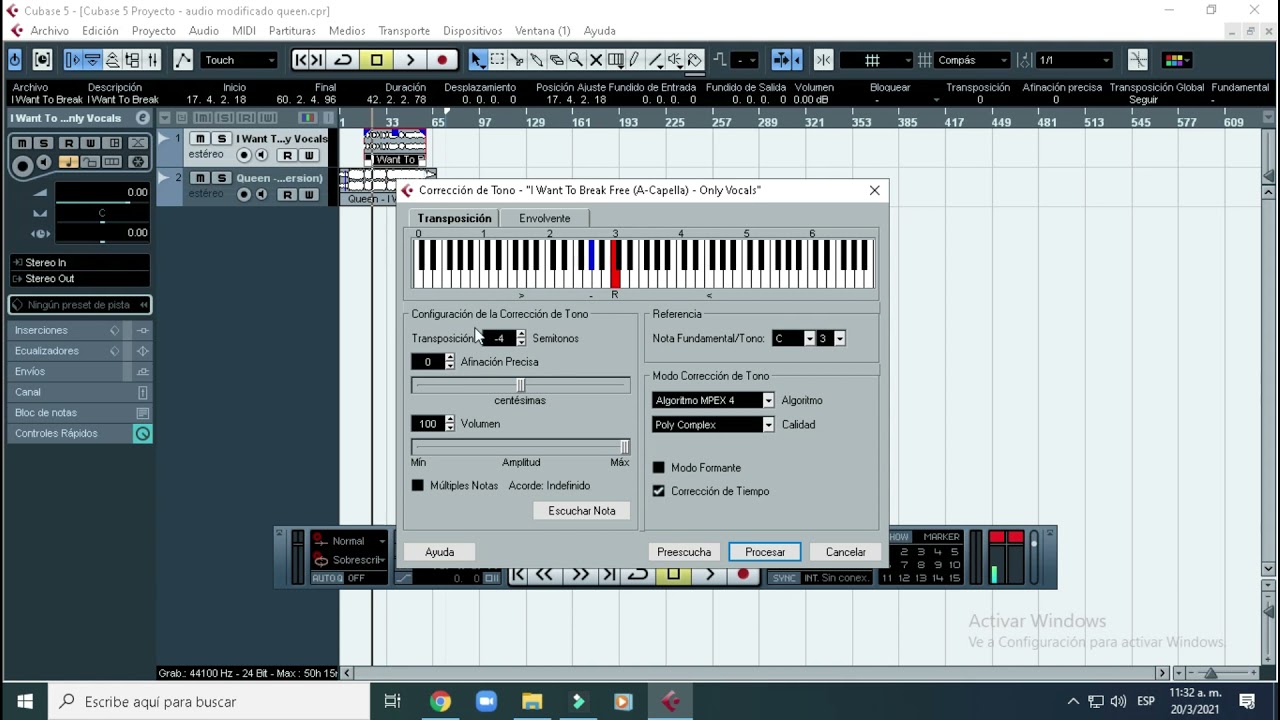1280x720 pixels.
Task: Adjust the Amplitud volume slider
Action: tap(520, 447)
